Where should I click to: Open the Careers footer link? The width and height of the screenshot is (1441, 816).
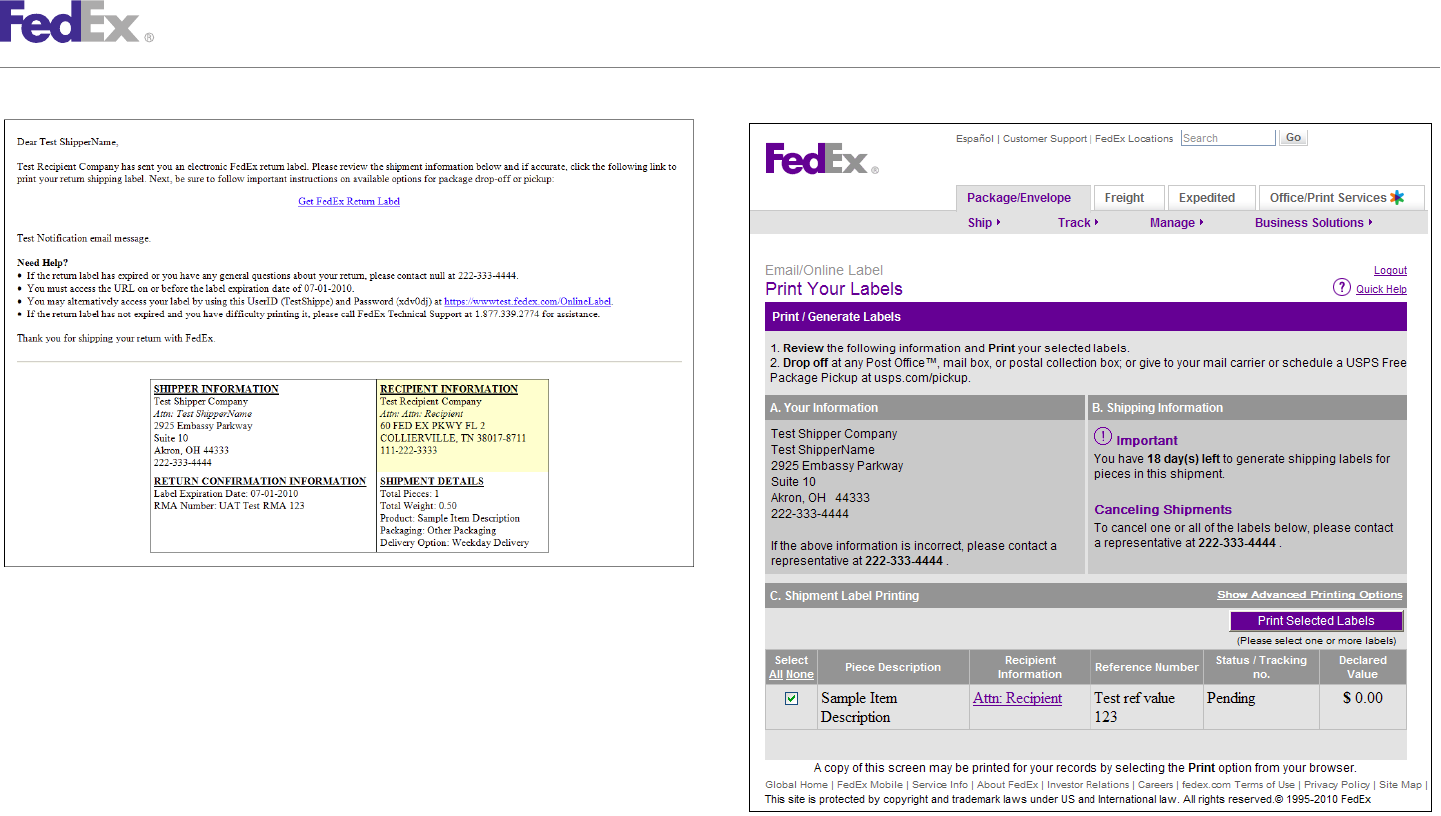pos(1156,785)
